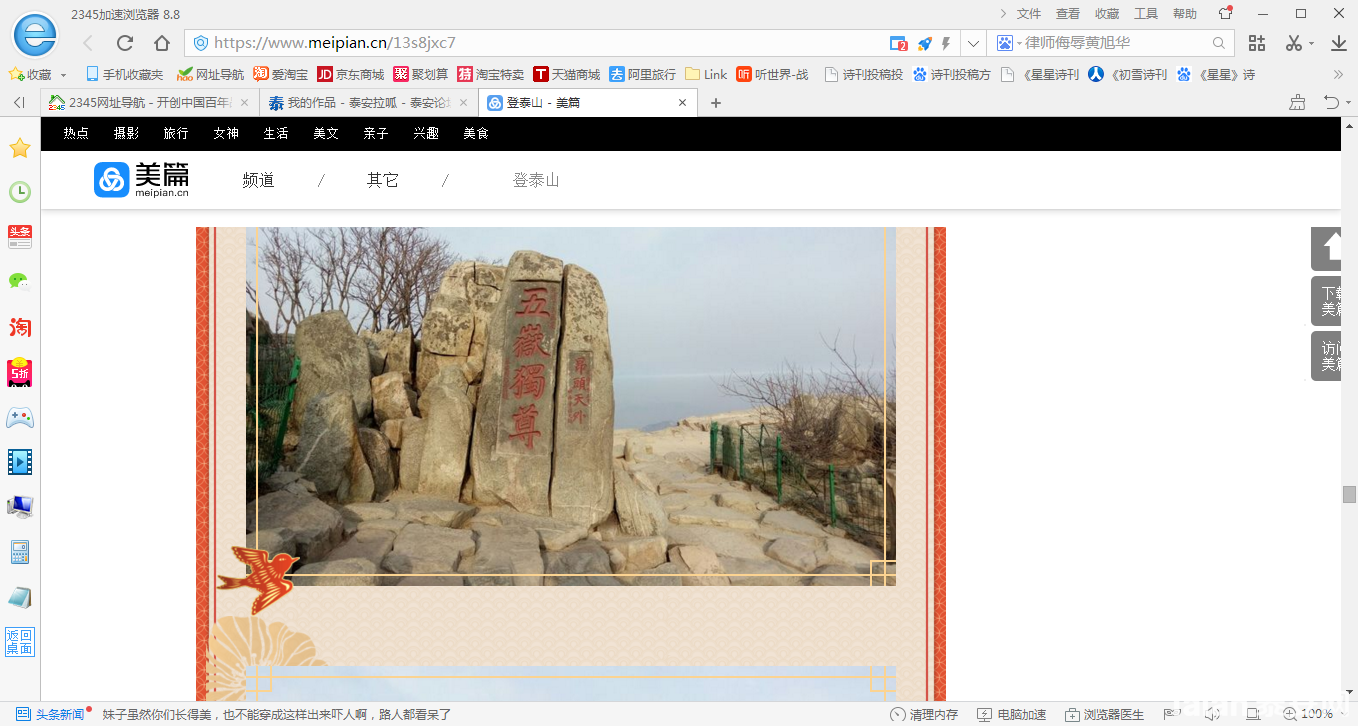The image size is (1358, 726).
Task: Open the calculator sidebar icon
Action: click(19, 551)
